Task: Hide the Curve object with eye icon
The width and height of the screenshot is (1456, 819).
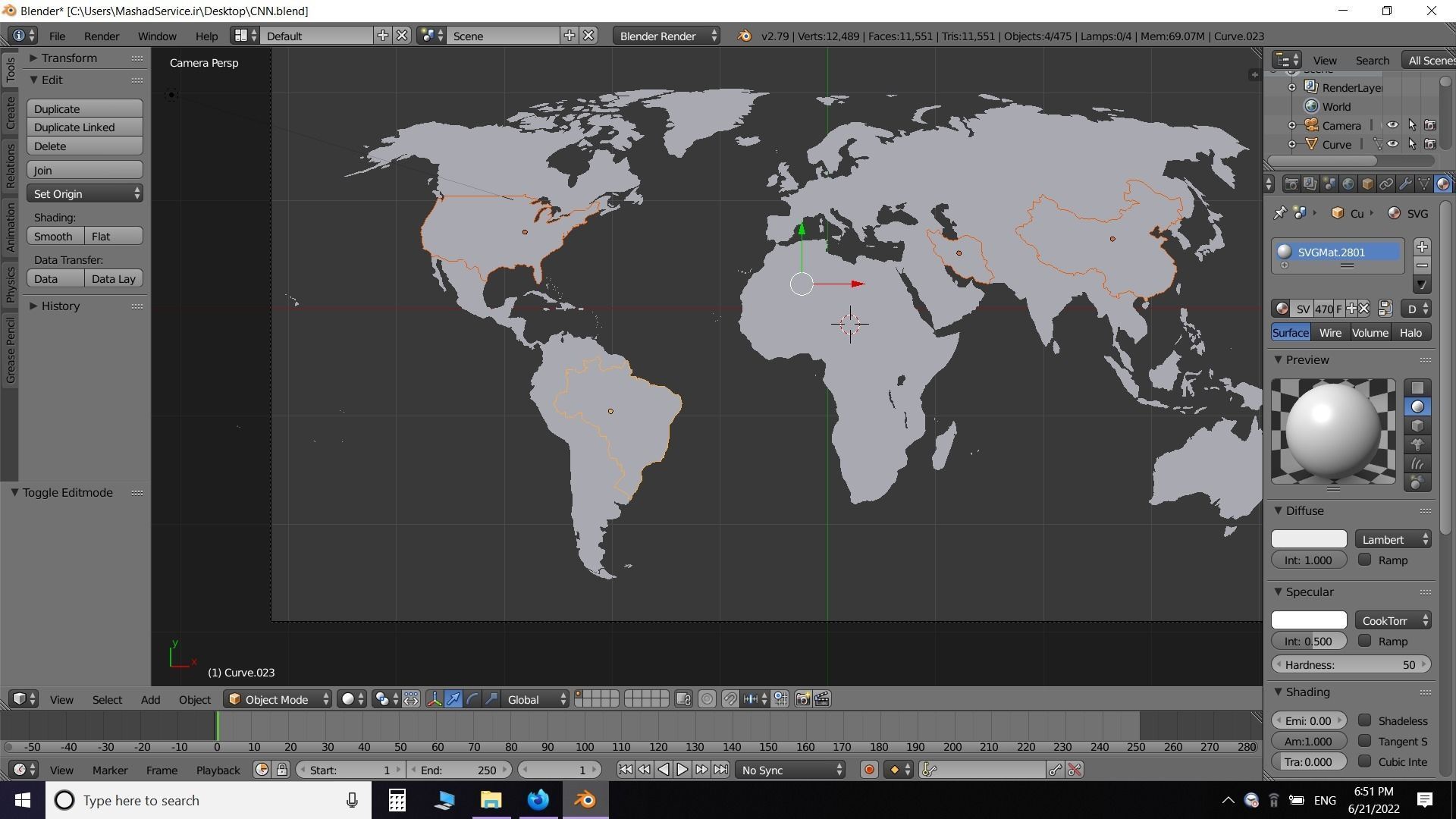Action: (1393, 144)
